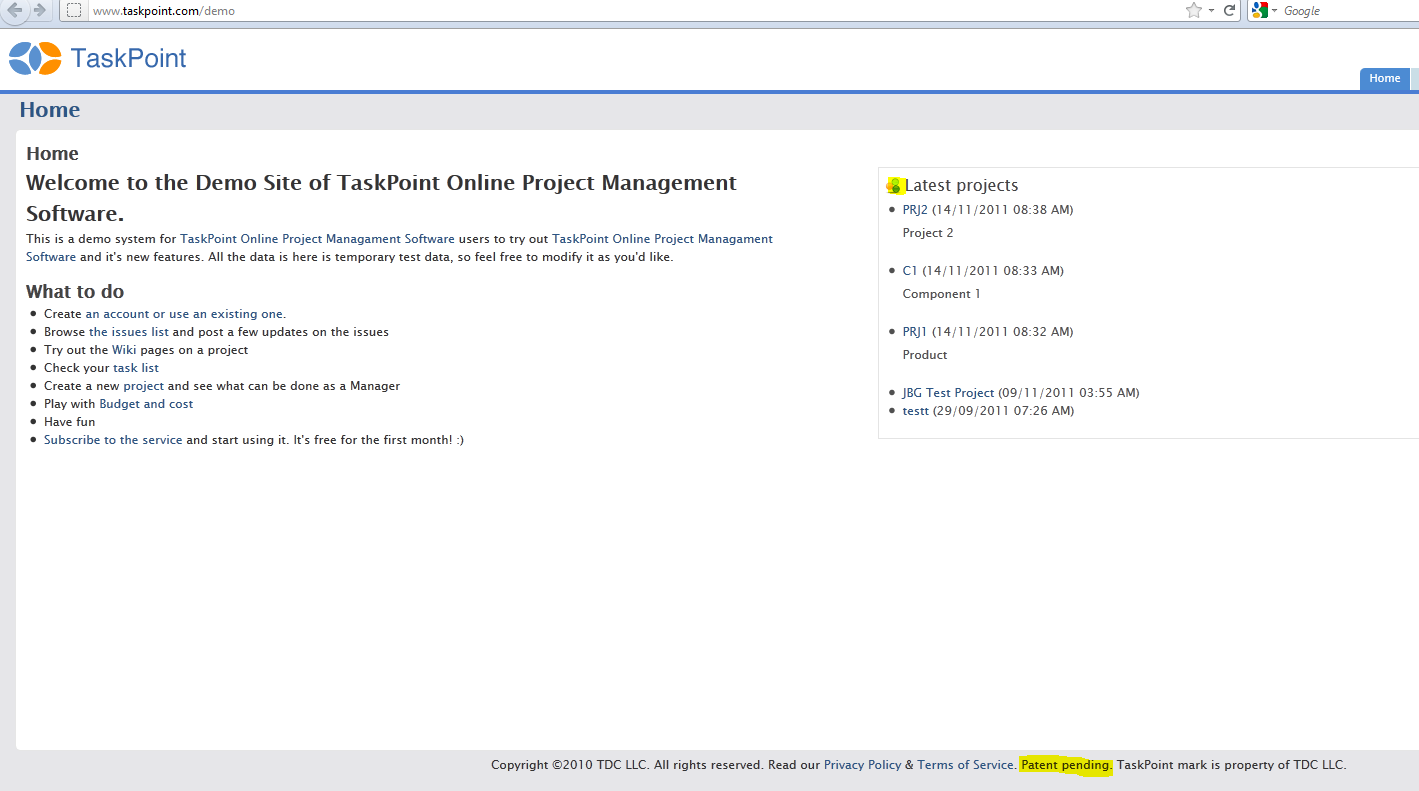Screen dimensions: 1419x791
Task: Open the history dropdown next to the star
Action: 1211,10
